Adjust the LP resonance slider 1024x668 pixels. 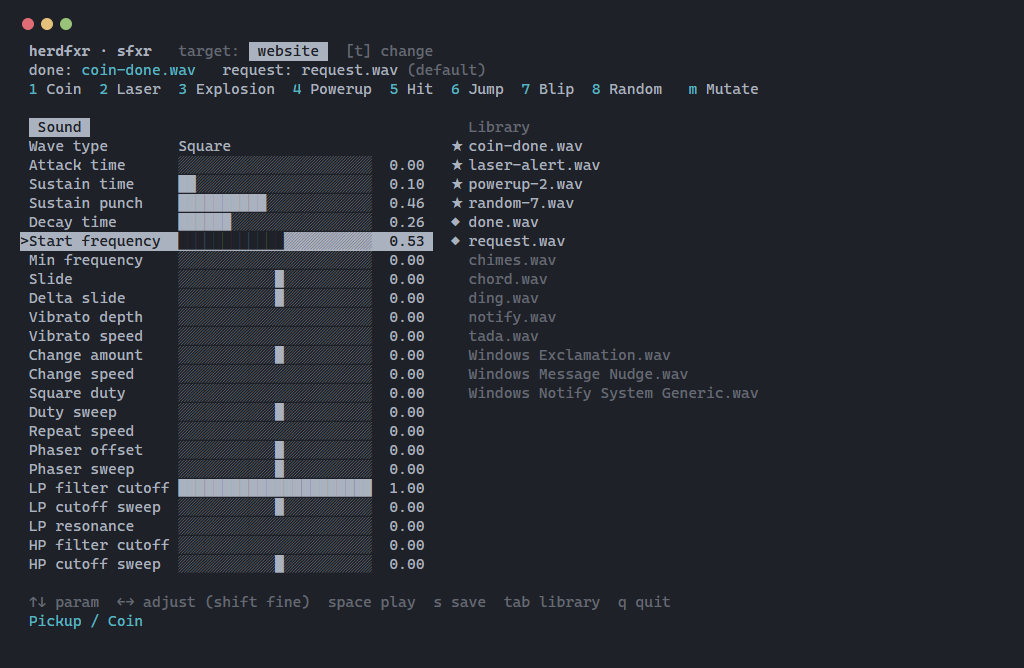(275, 526)
